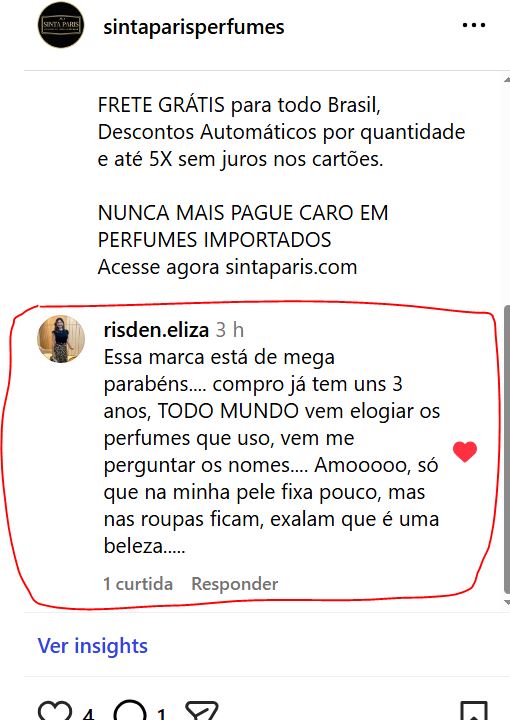510x720 pixels.
Task: Click the scrollbar down arrow
Action: (x=507, y=601)
